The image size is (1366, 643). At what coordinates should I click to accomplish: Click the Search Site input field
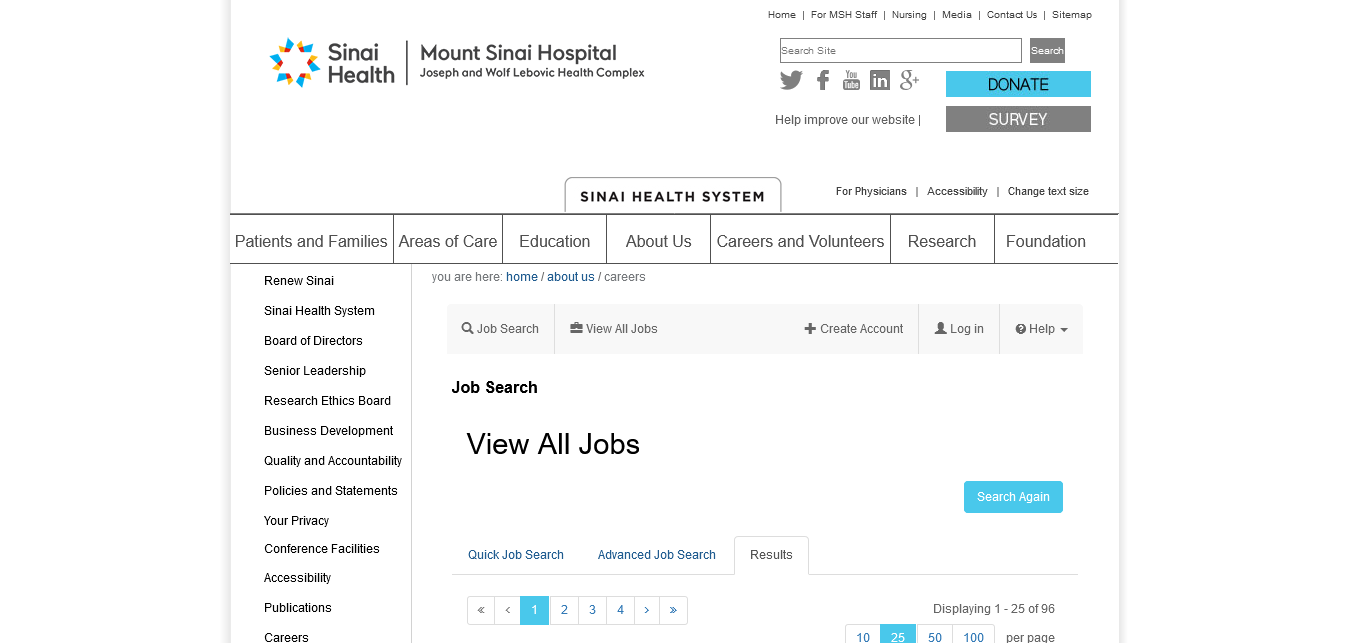coord(900,51)
